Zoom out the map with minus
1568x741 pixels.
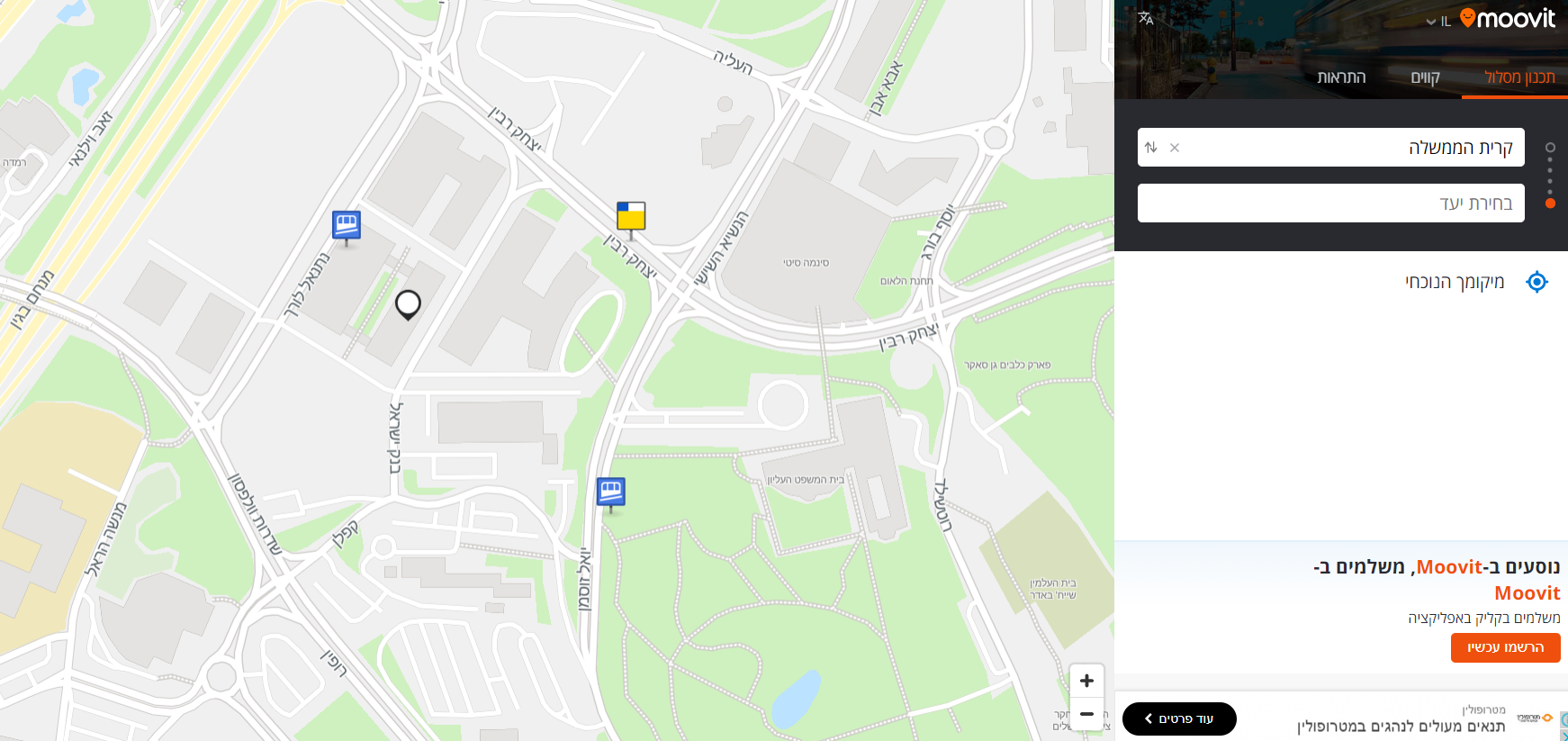[1086, 713]
